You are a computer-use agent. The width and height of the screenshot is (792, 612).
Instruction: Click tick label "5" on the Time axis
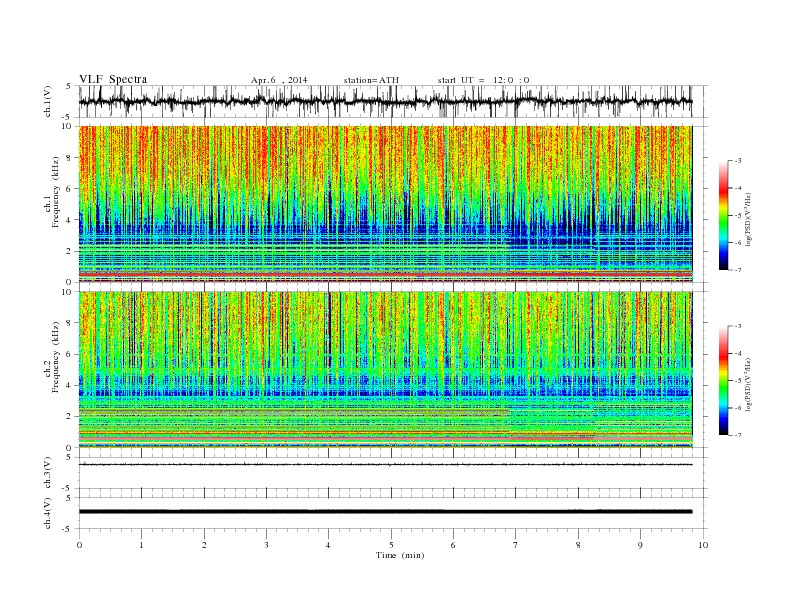391,545
